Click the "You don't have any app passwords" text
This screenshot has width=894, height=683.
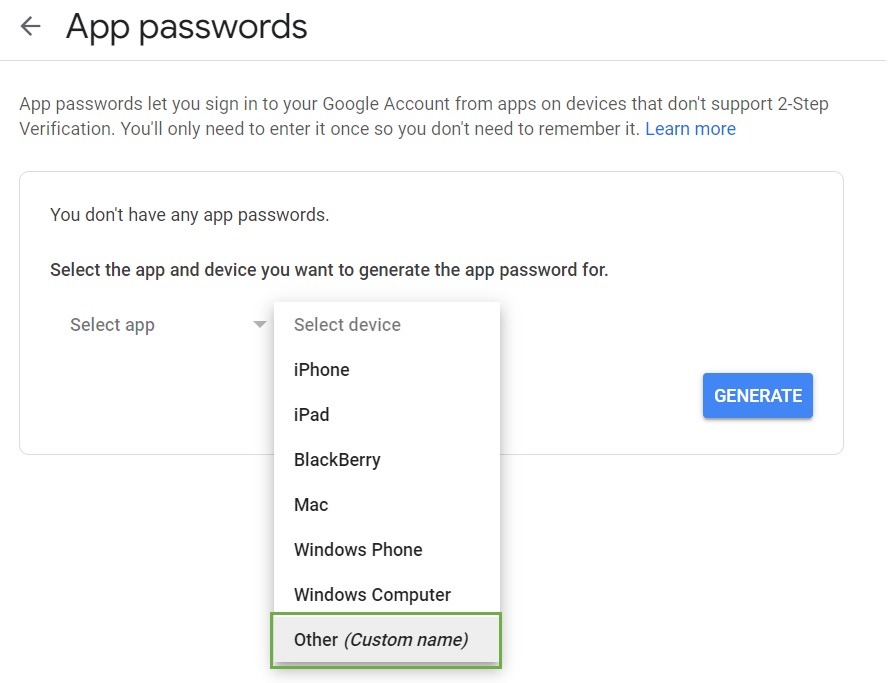[190, 214]
